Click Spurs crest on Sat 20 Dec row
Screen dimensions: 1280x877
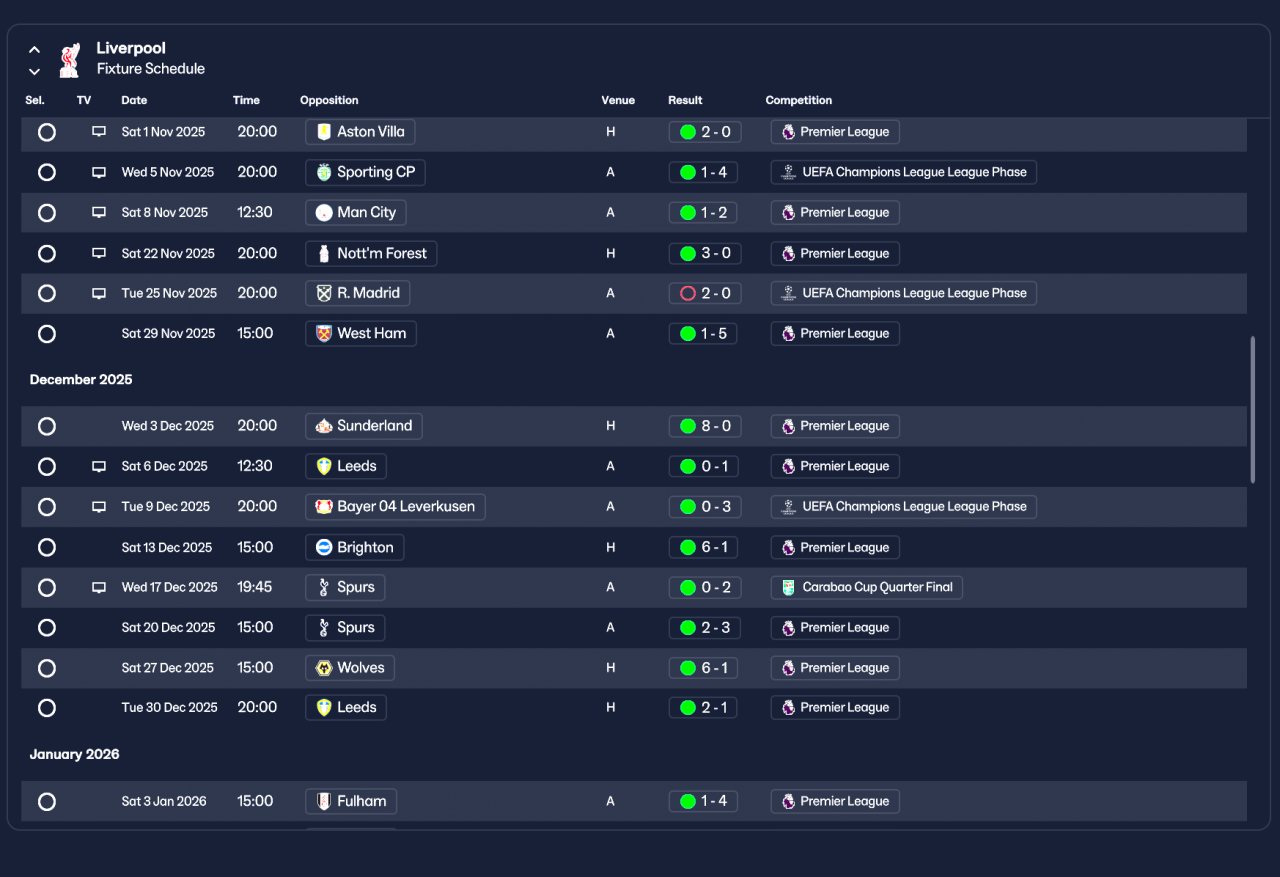tap(323, 628)
